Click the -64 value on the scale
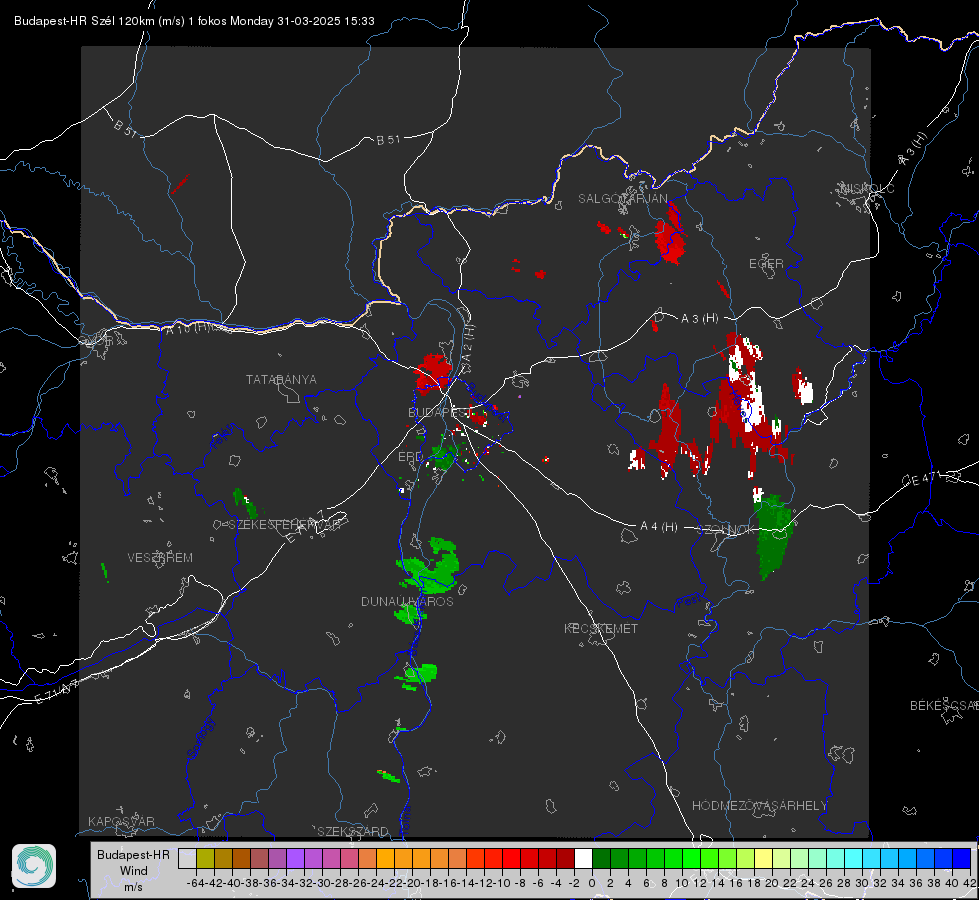 point(196,883)
